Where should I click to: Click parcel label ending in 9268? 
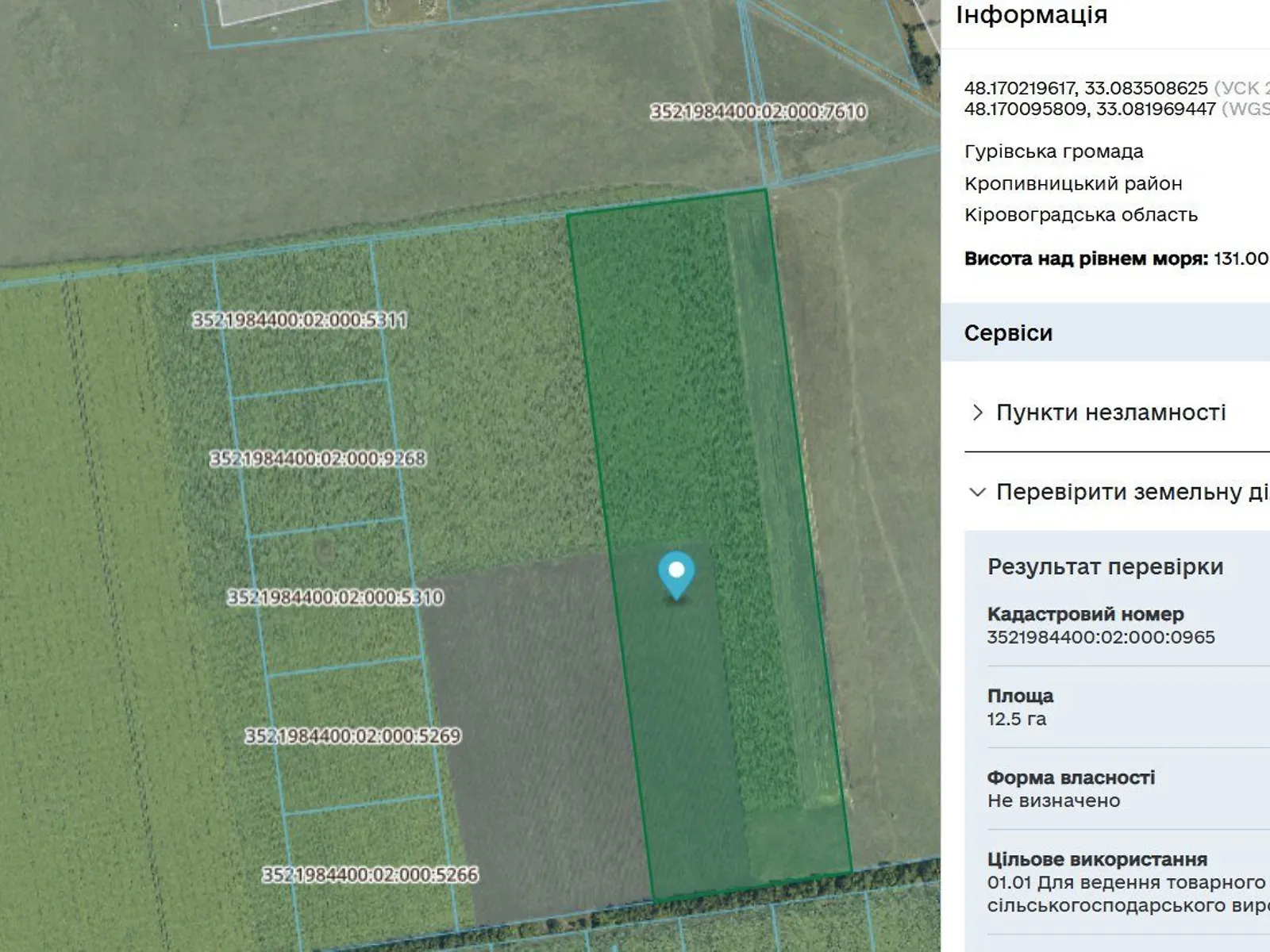(x=317, y=459)
